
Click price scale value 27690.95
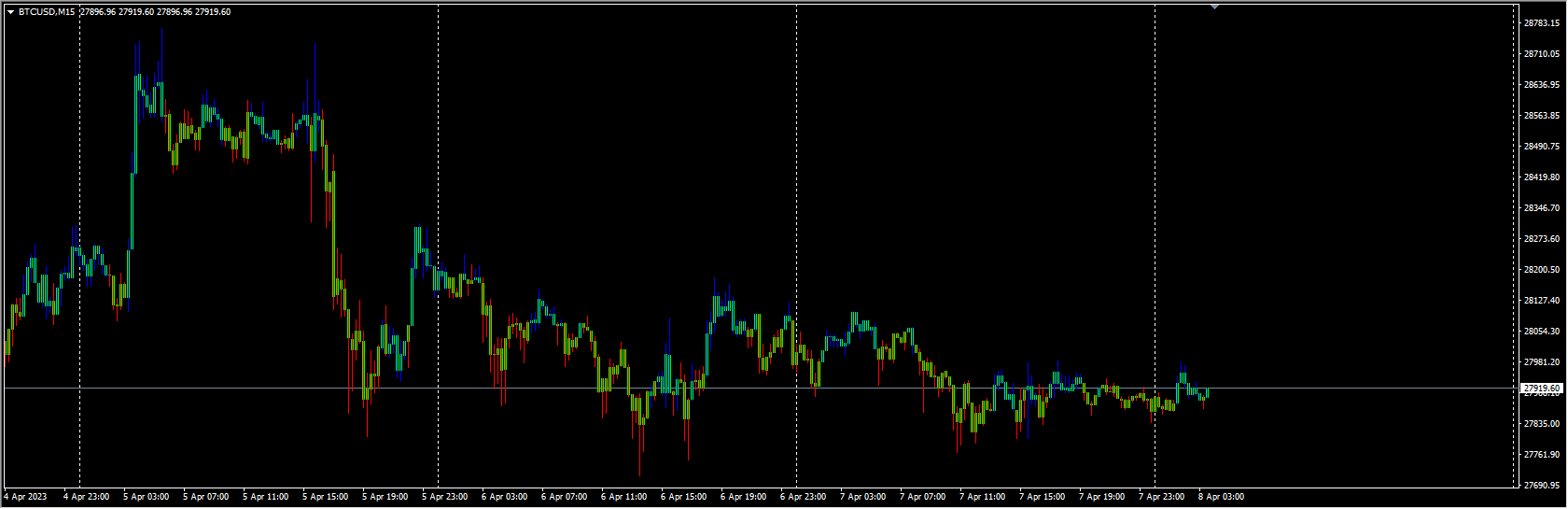point(1542,486)
